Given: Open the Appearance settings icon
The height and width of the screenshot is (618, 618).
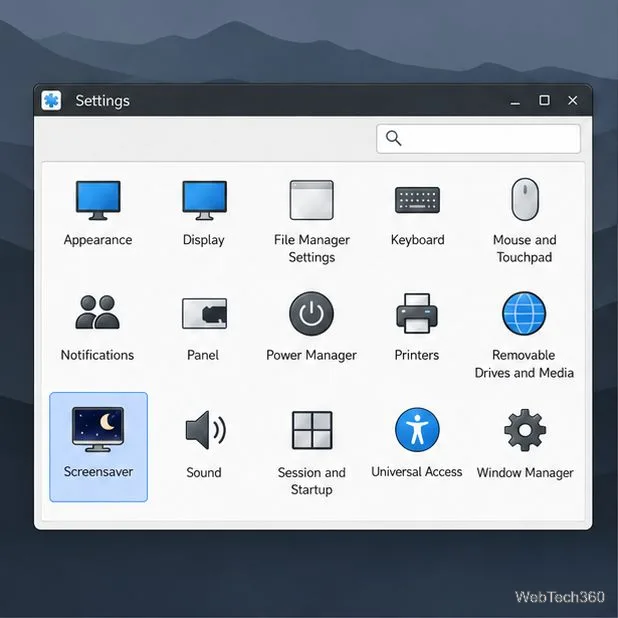Looking at the screenshot, I should click(x=98, y=200).
